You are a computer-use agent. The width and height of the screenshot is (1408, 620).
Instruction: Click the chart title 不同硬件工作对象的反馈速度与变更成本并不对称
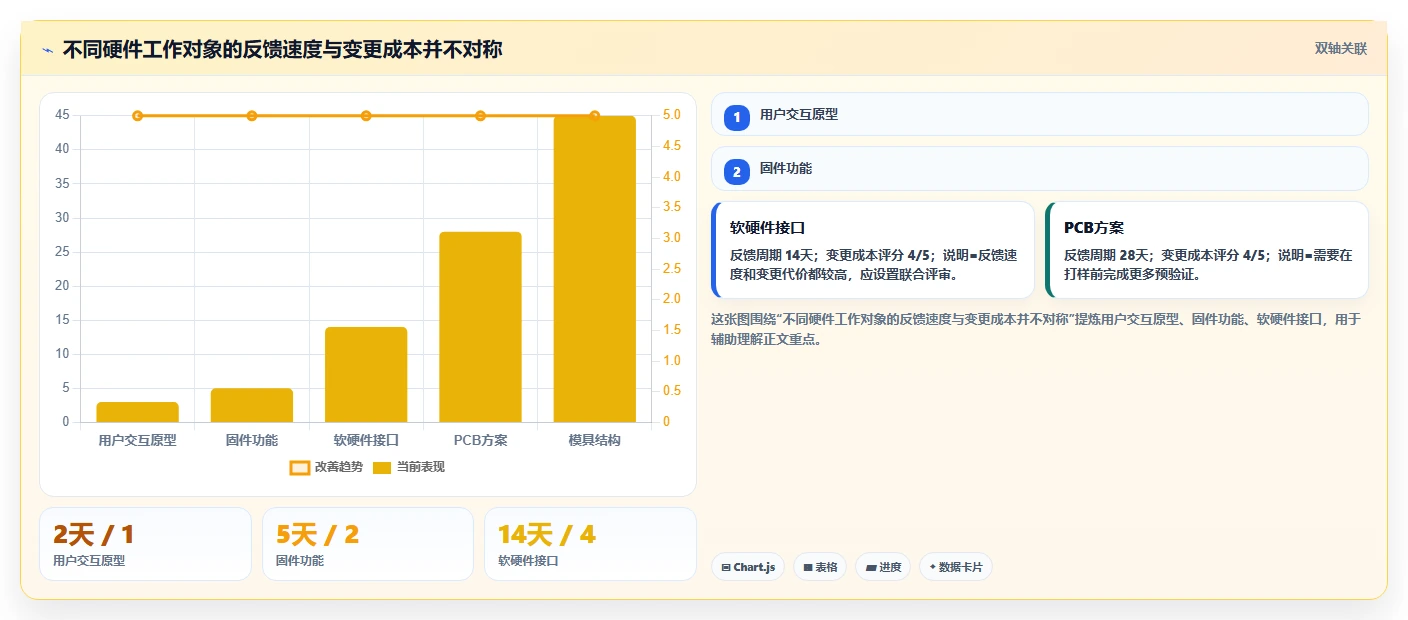coord(282,49)
